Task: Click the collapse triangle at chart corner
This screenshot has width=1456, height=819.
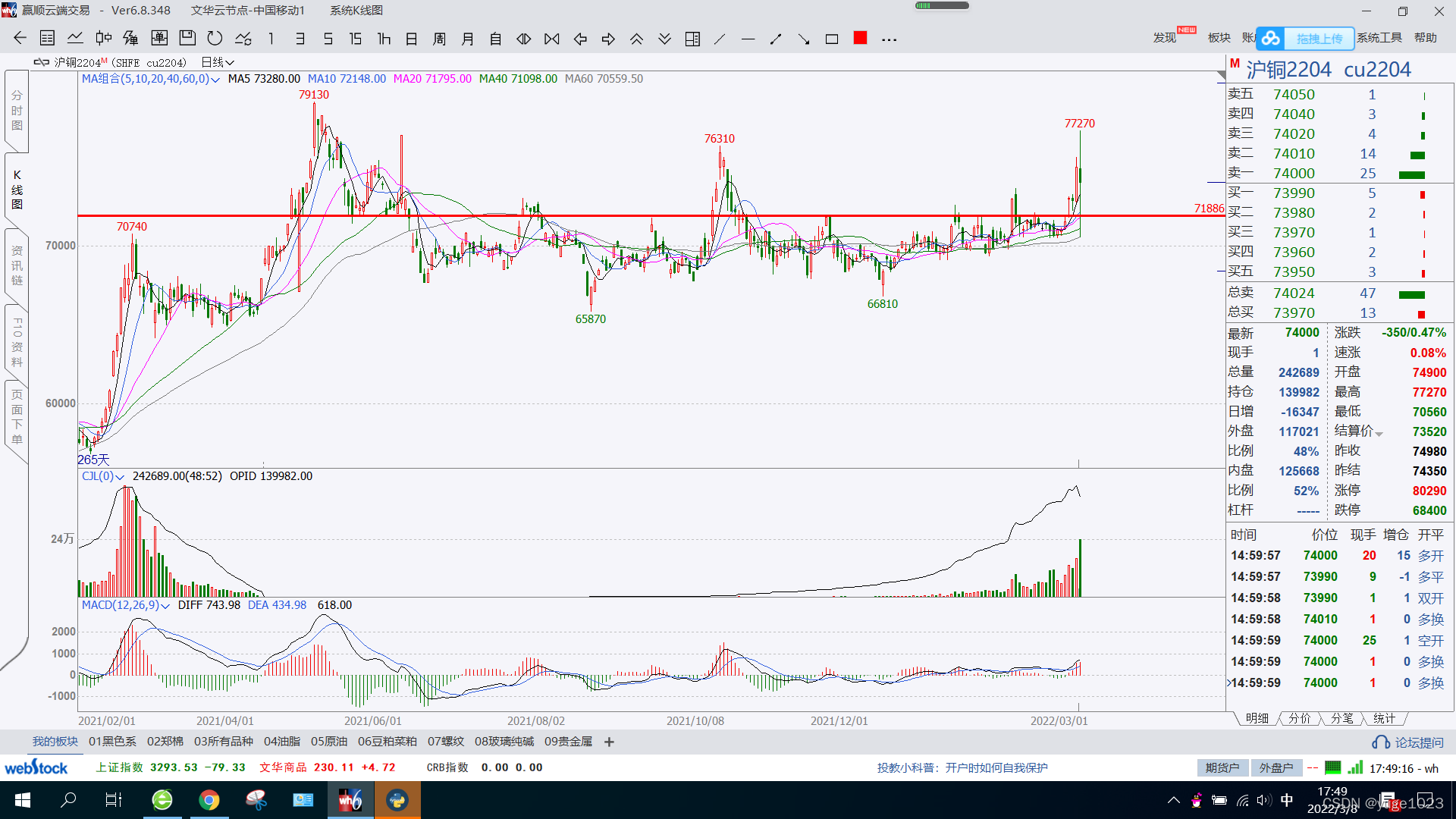Action: point(1221,76)
